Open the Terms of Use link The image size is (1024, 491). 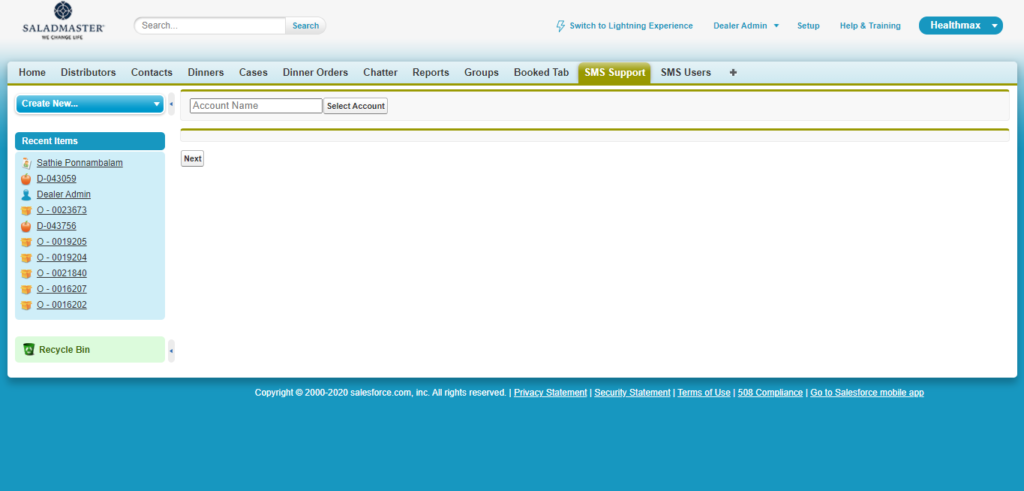[x=704, y=392]
